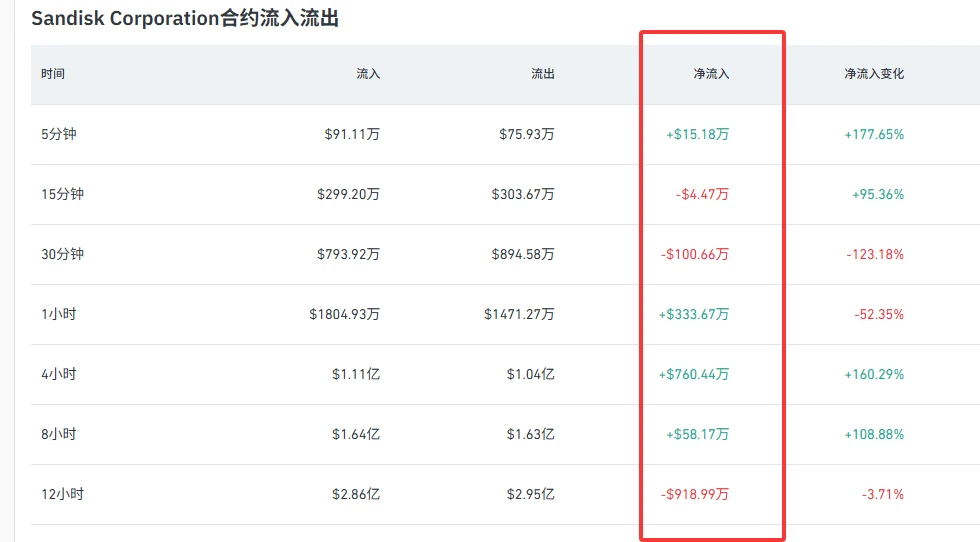Click the change value +160.29%

874,374
